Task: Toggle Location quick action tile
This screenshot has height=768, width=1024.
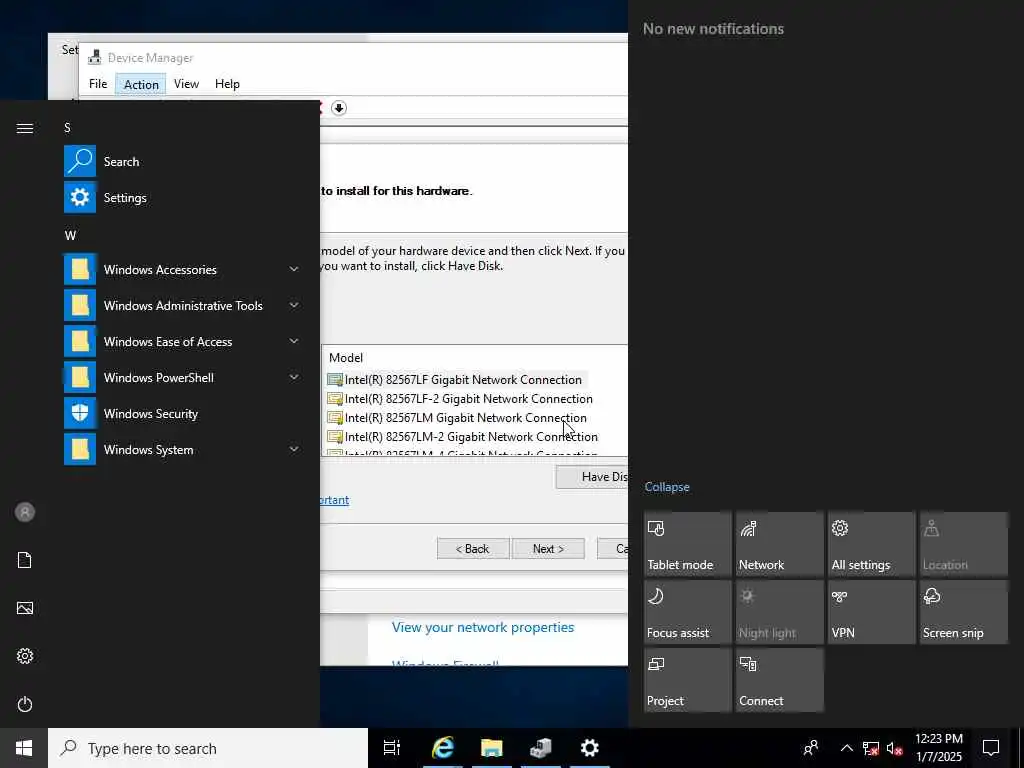Action: pyautogui.click(x=963, y=544)
